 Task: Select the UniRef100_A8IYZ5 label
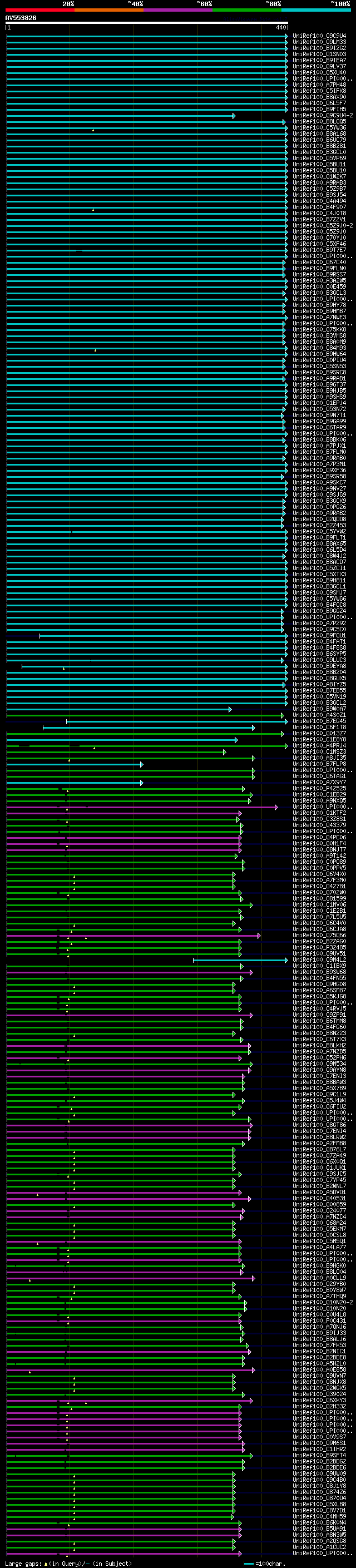(319, 684)
